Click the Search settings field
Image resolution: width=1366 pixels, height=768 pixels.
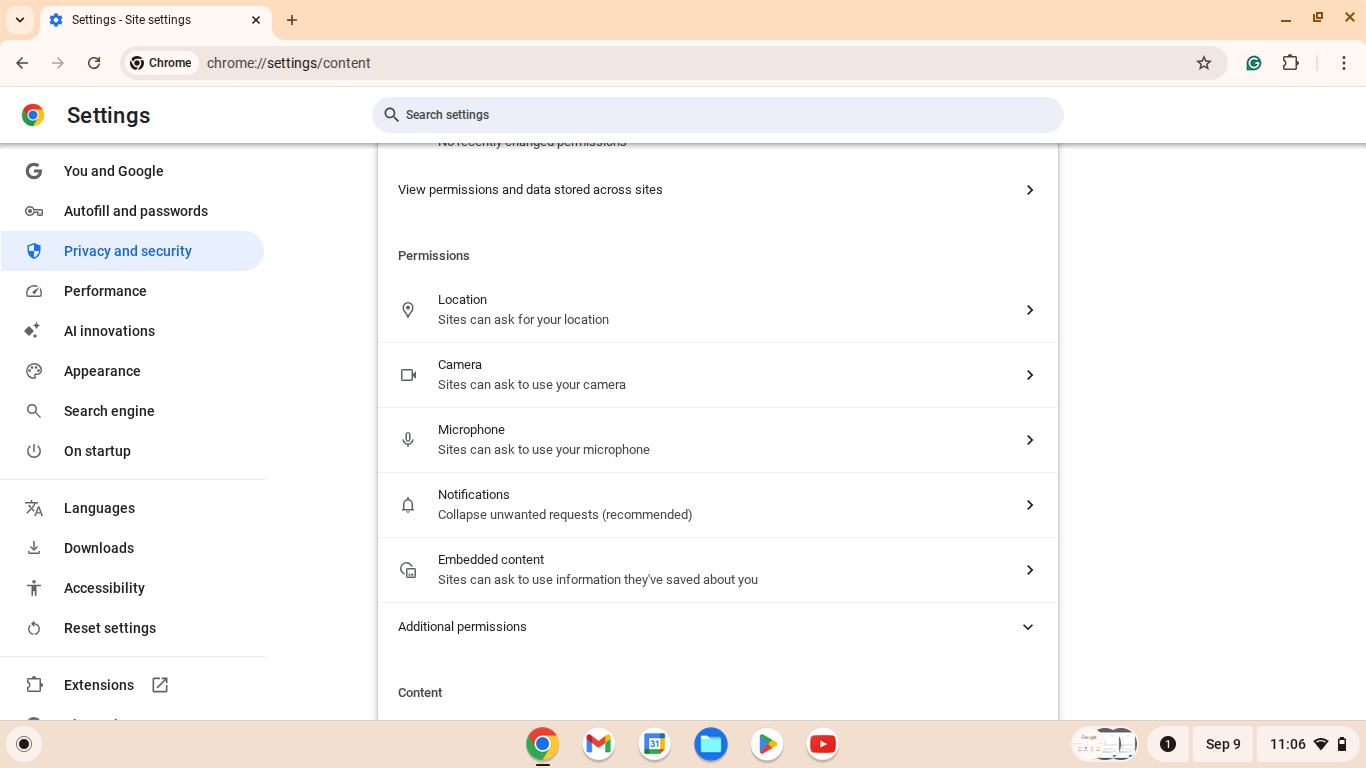[x=717, y=114]
